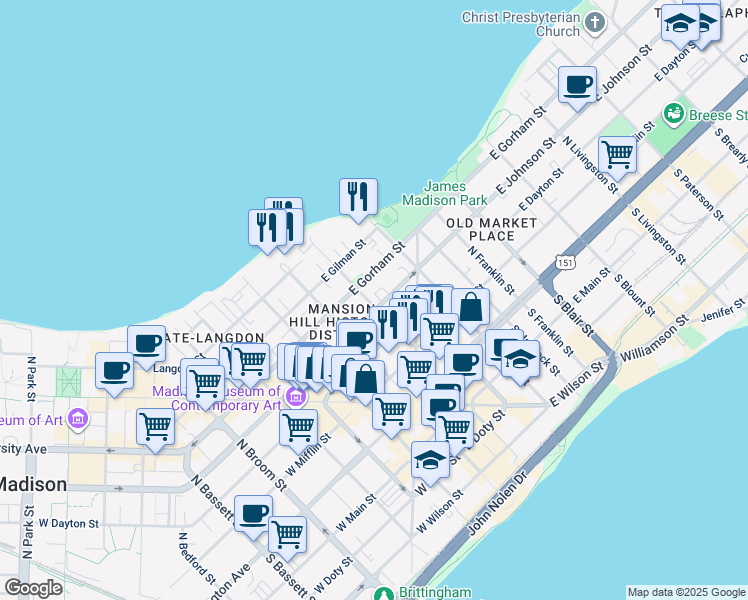Select the Madison Museum of Contemporary Art icon
Screen dimensions: 748x600
pos(296,397)
